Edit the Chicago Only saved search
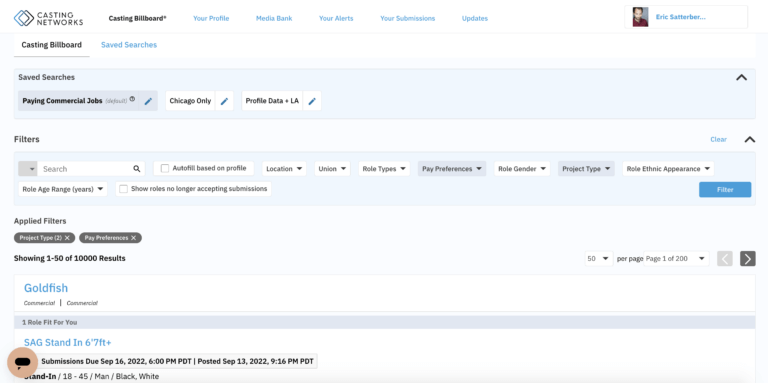The image size is (768, 383). coord(224,101)
